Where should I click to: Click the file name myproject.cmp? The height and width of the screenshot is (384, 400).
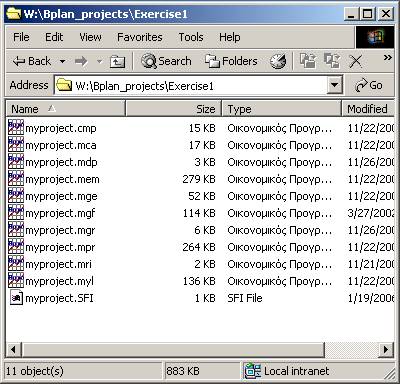click(x=61, y=128)
